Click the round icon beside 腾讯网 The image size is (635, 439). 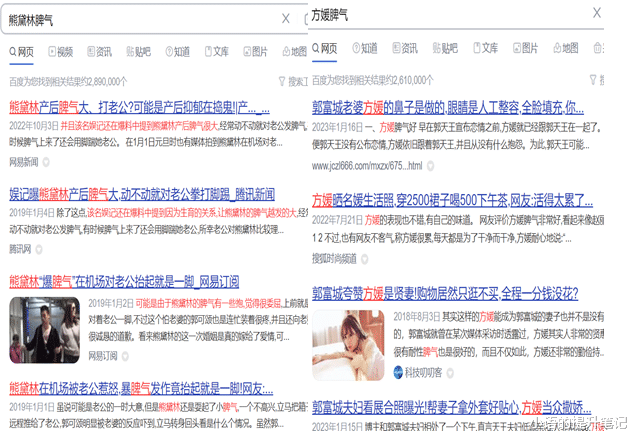point(39,249)
